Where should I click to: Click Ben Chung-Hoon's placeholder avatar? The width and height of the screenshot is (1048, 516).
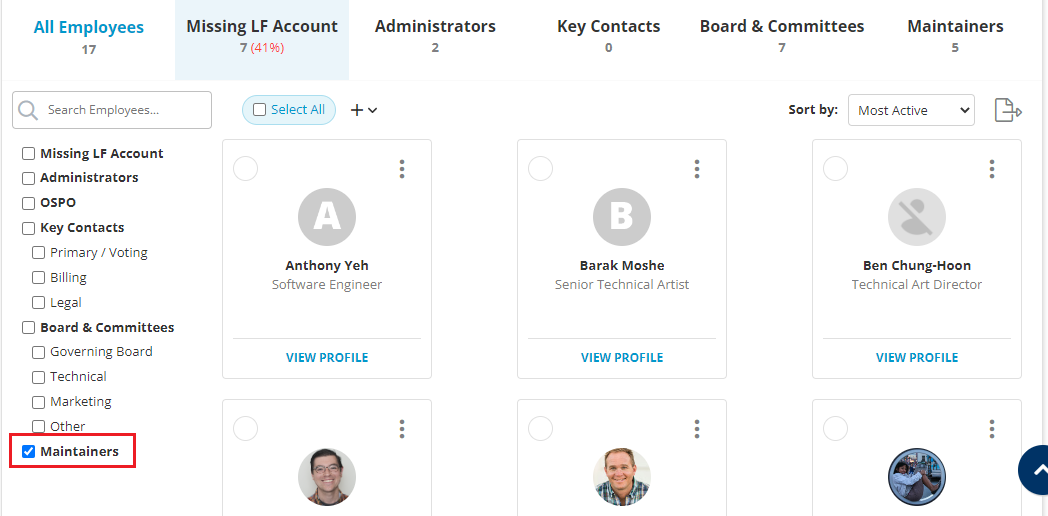tap(917, 217)
